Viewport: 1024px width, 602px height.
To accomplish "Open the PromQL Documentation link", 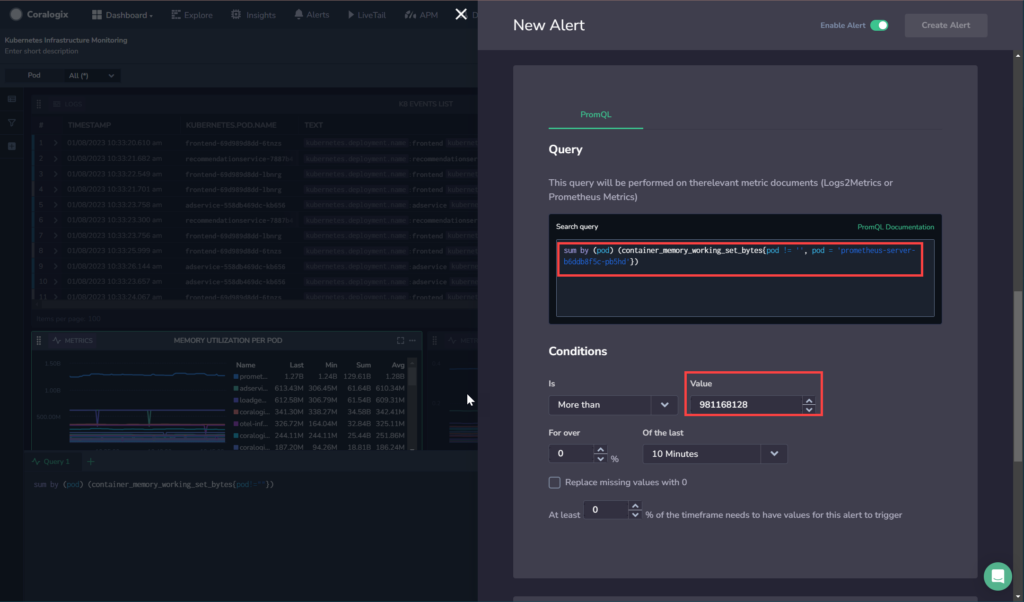I will click(895, 227).
